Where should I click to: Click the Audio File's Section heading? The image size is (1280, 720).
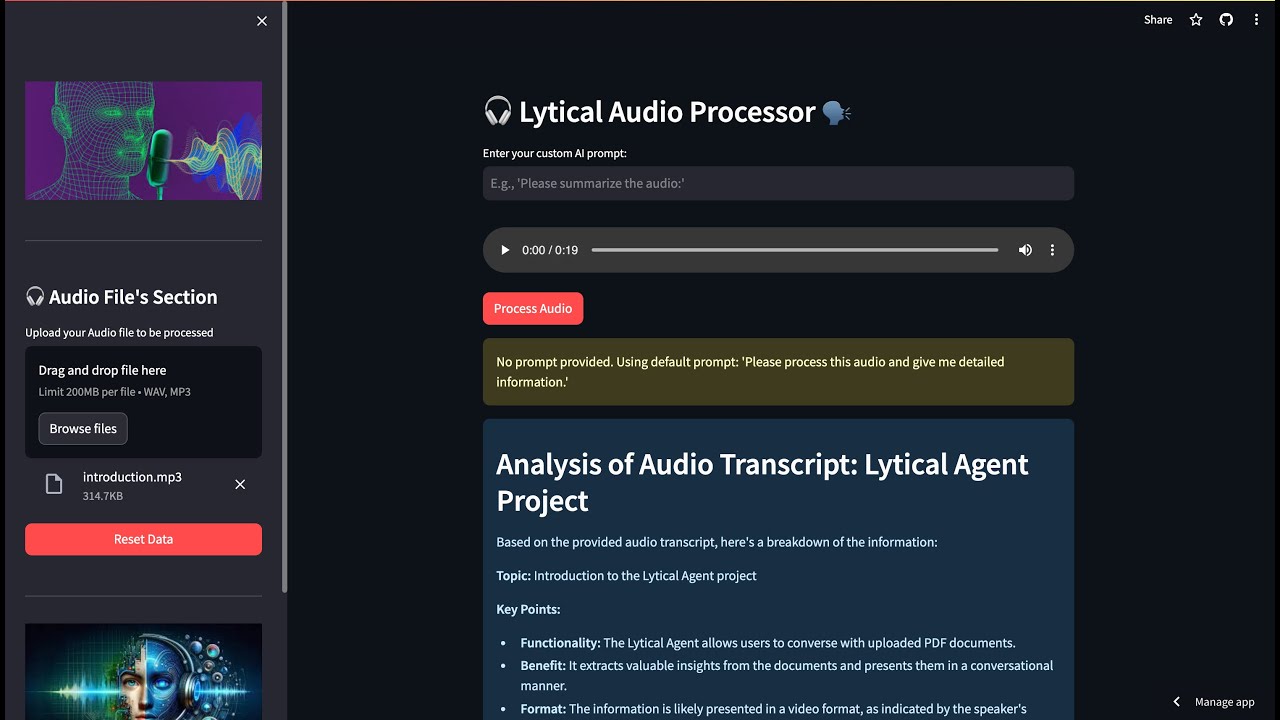tap(121, 297)
